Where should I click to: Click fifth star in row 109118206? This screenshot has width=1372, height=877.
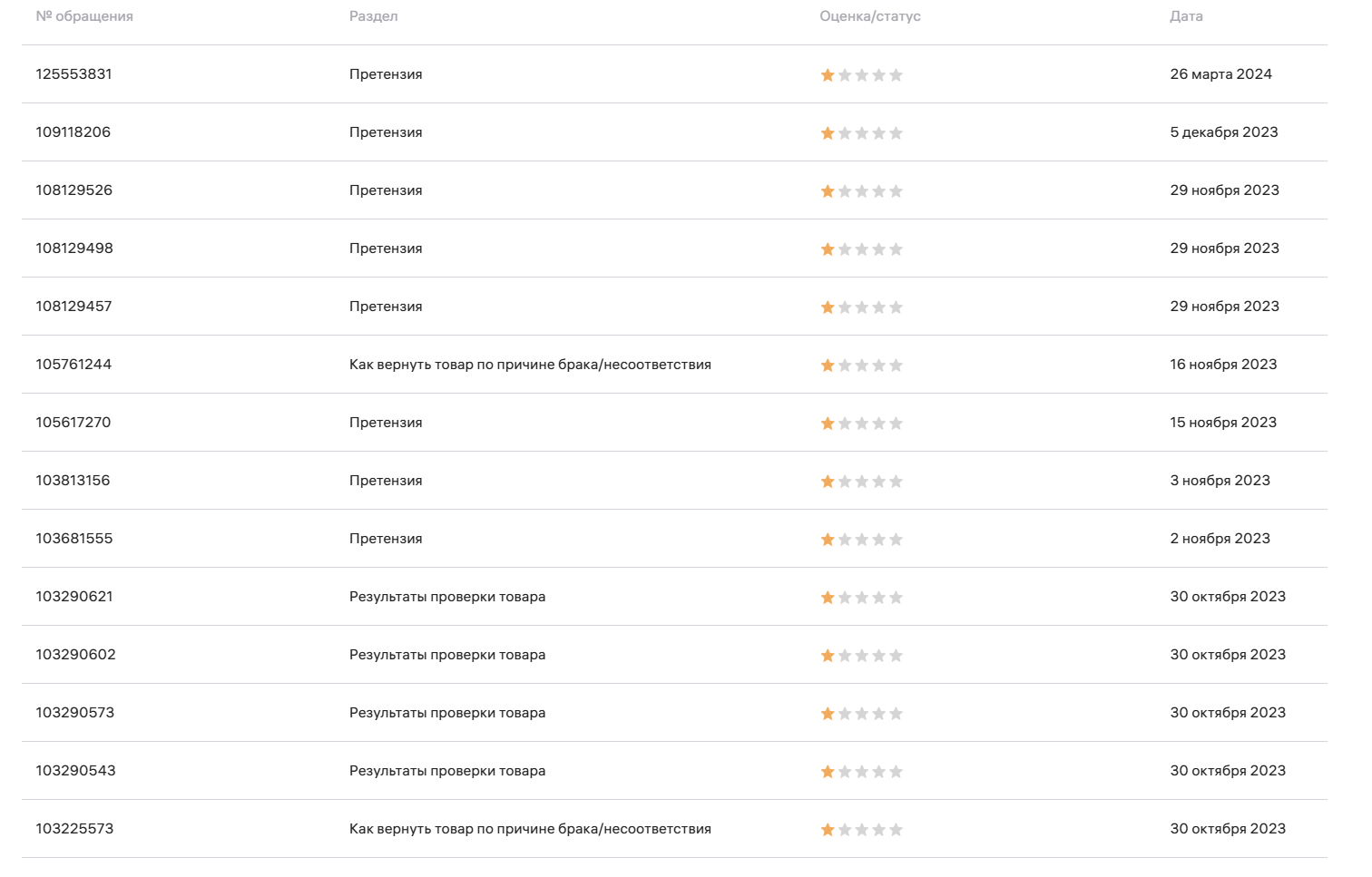(x=896, y=133)
